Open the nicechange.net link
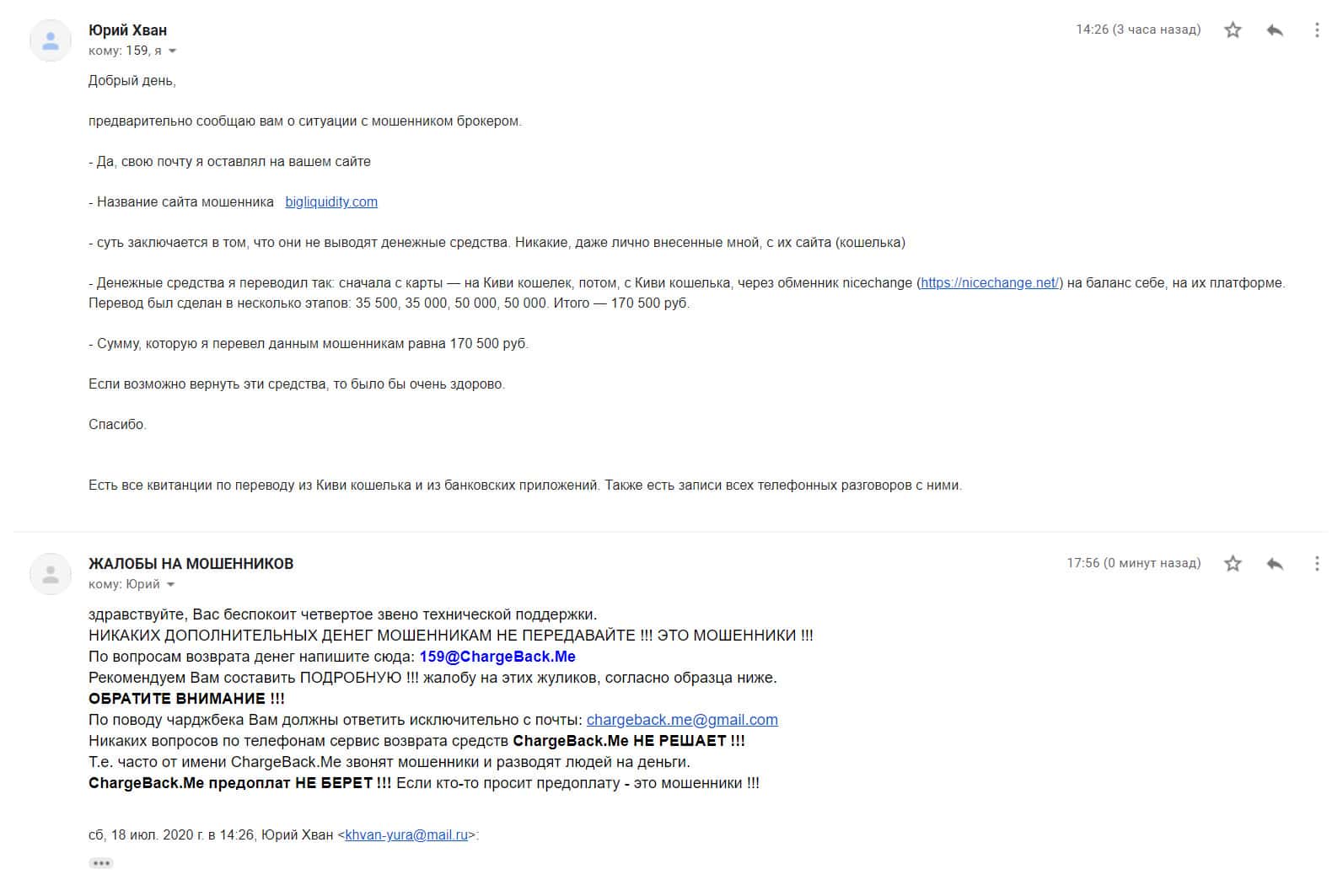Image resolution: width=1343 pixels, height=896 pixels. click(990, 283)
